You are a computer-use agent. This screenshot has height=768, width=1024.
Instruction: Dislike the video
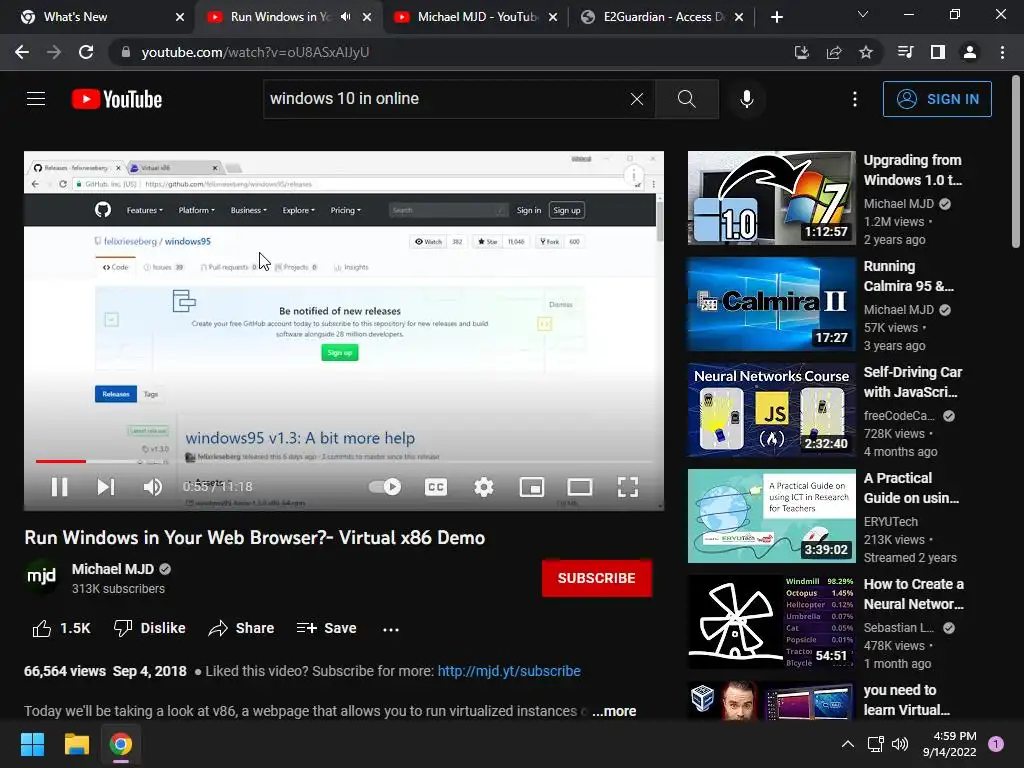tap(150, 628)
